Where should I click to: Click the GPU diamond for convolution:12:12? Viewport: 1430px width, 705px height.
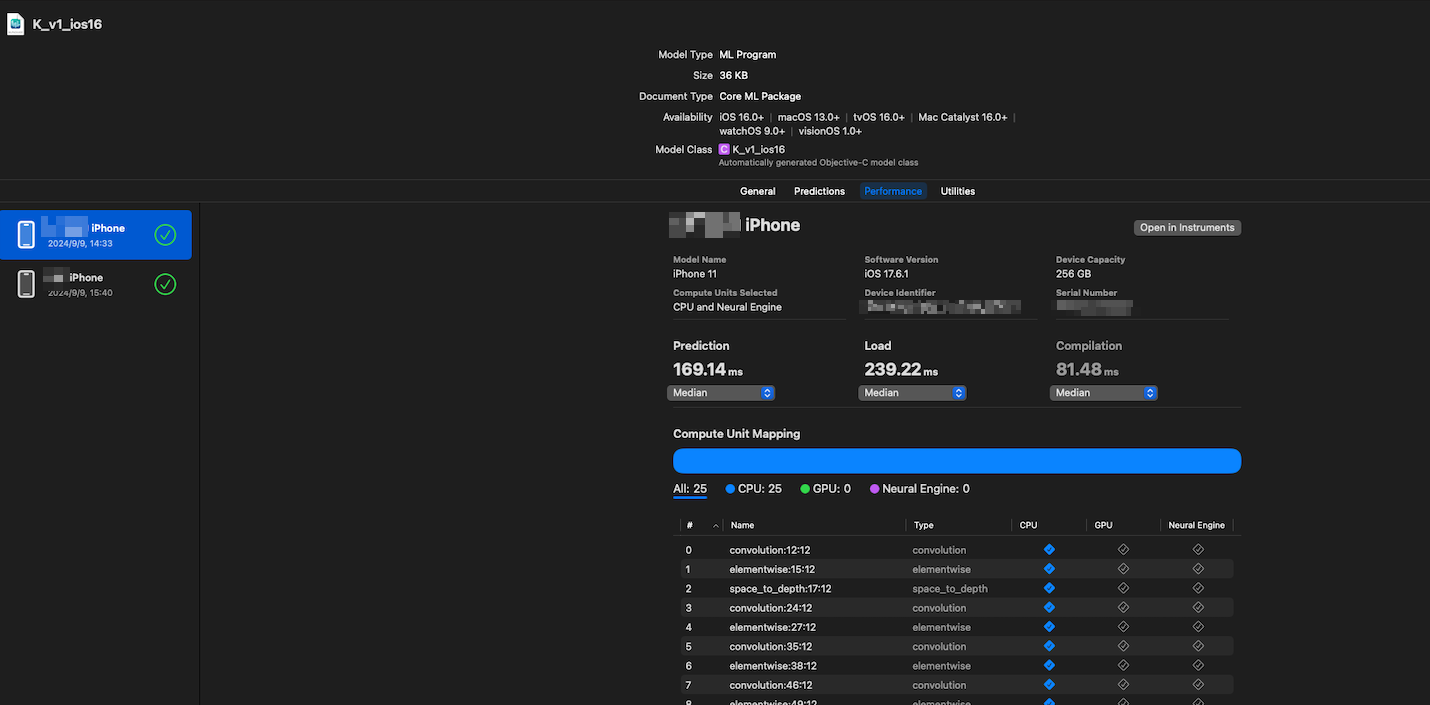(1123, 550)
